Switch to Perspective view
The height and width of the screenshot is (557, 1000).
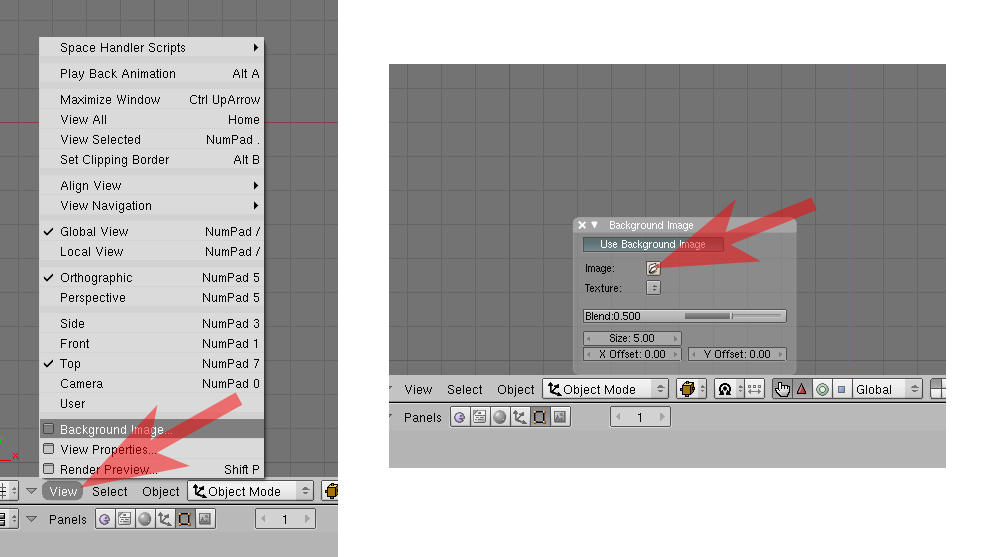point(152,298)
